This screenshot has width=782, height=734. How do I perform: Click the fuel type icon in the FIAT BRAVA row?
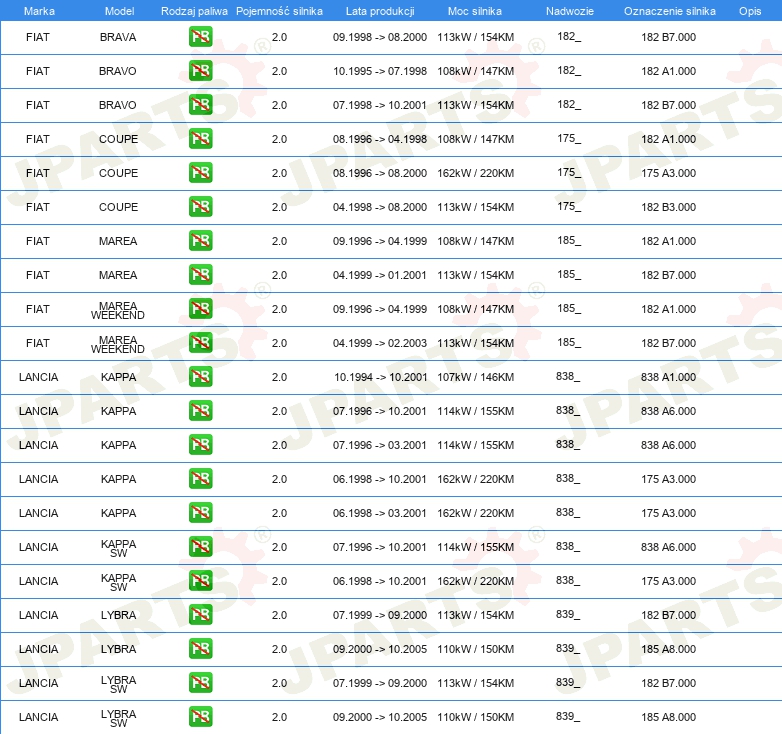pos(200,37)
